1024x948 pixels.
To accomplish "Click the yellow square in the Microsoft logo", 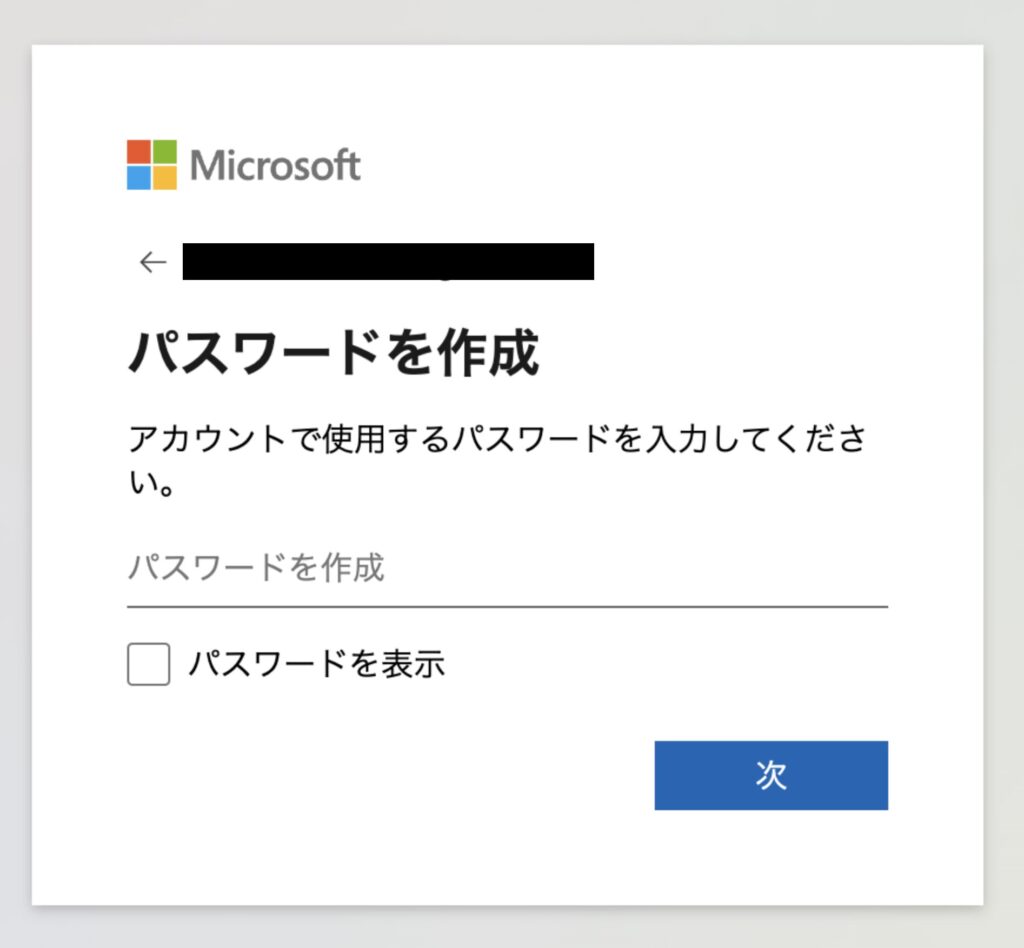I will [x=164, y=175].
